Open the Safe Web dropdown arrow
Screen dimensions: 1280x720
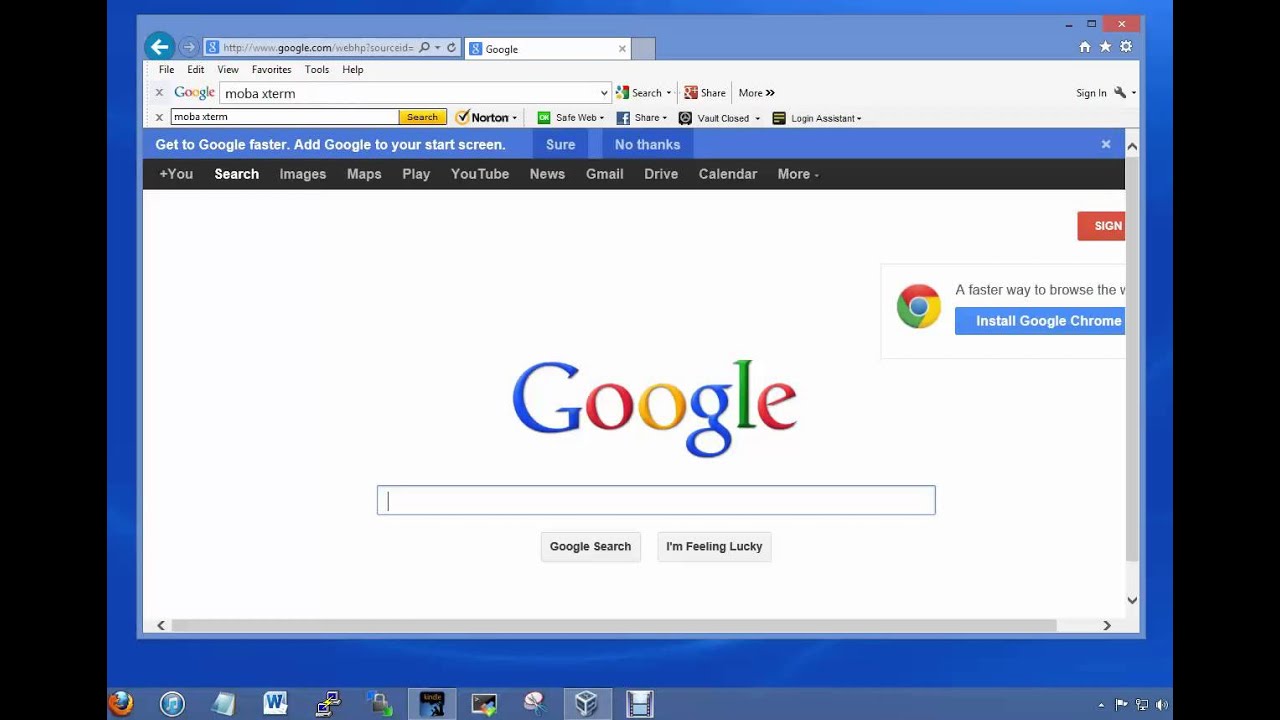pyautogui.click(x=602, y=118)
